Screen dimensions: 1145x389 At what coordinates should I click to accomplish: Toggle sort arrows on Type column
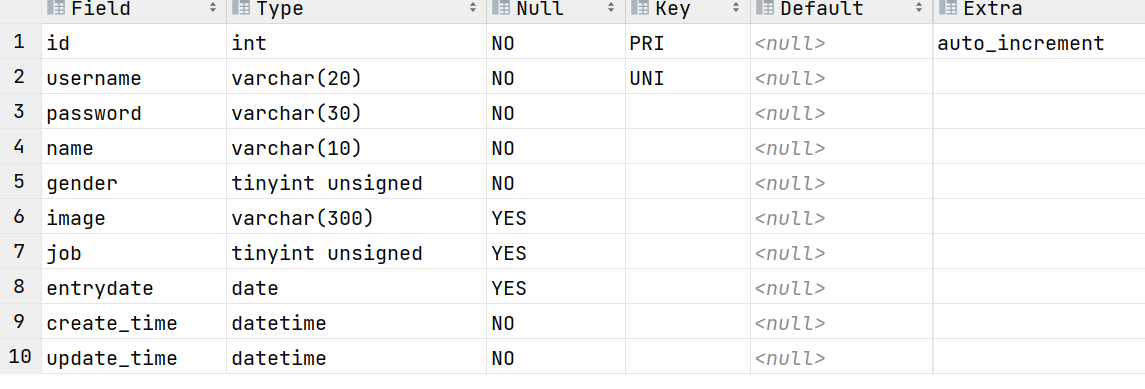pyautogui.click(x=473, y=8)
